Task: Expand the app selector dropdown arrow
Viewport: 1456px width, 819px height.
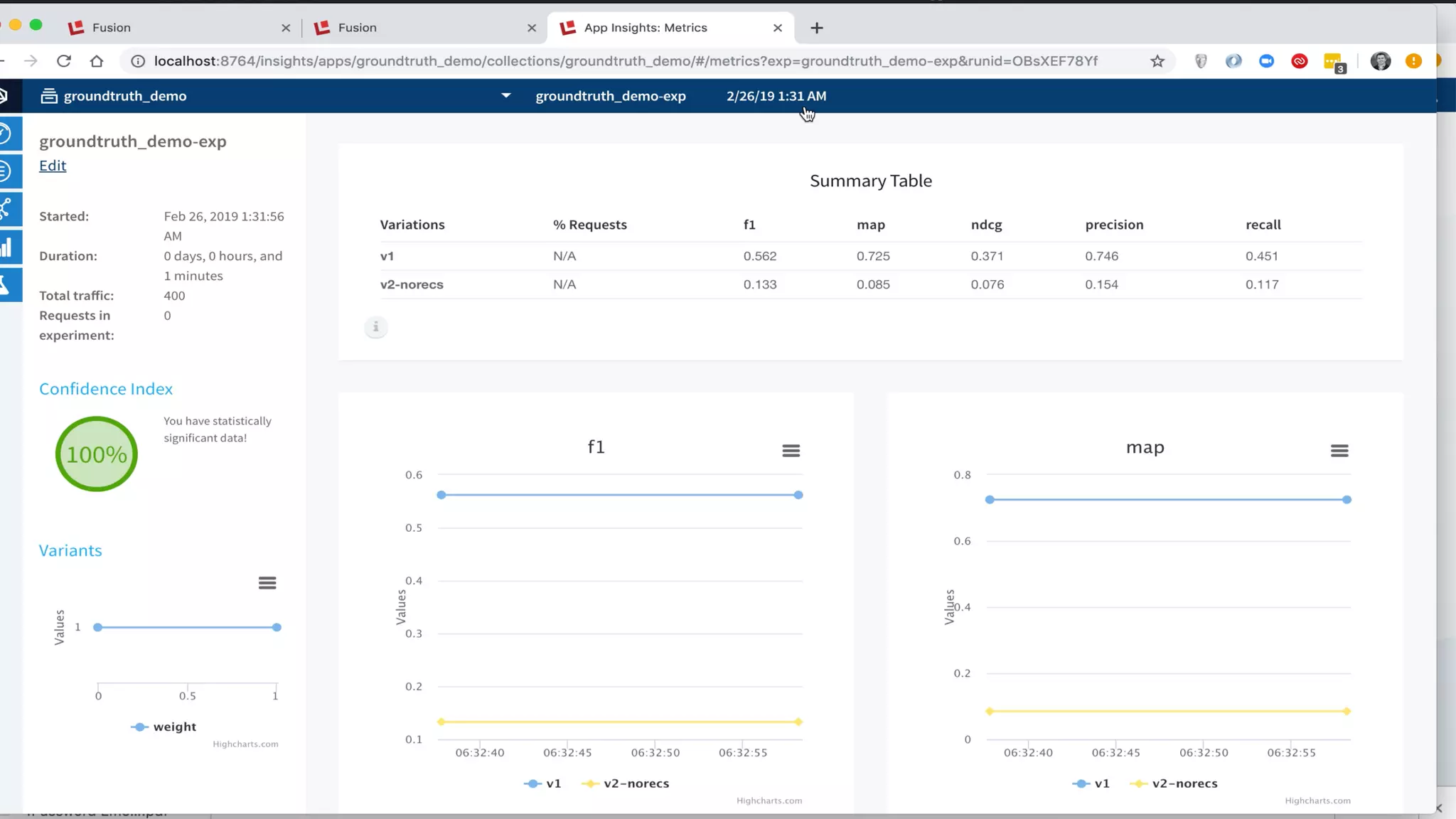Action: pyautogui.click(x=505, y=95)
